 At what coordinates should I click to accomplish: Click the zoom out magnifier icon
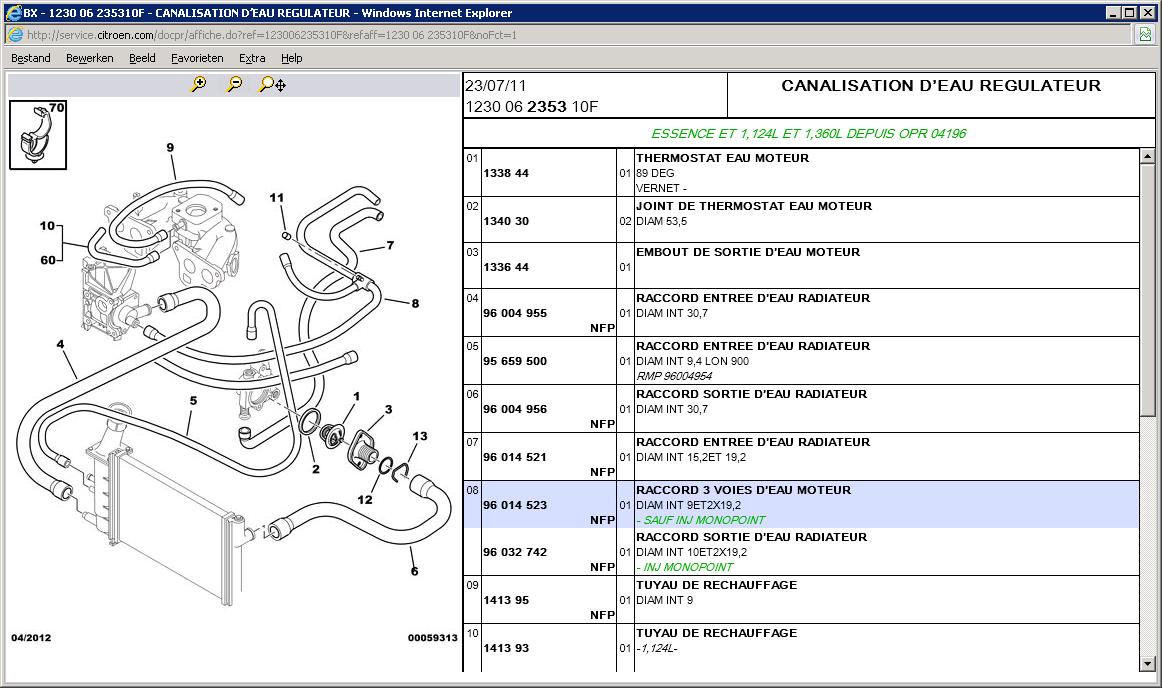click(x=234, y=85)
